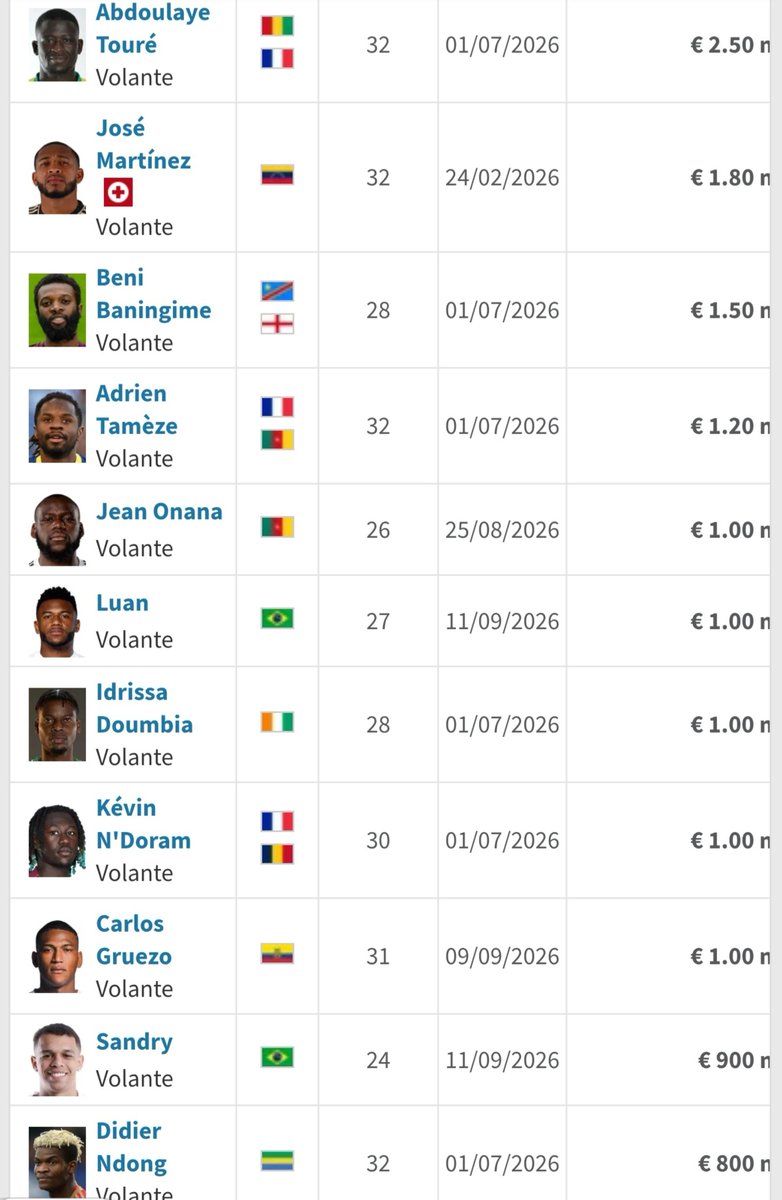782x1200 pixels.
Task: Click the Brazil flag in Sandry's row
Action: 277,1057
